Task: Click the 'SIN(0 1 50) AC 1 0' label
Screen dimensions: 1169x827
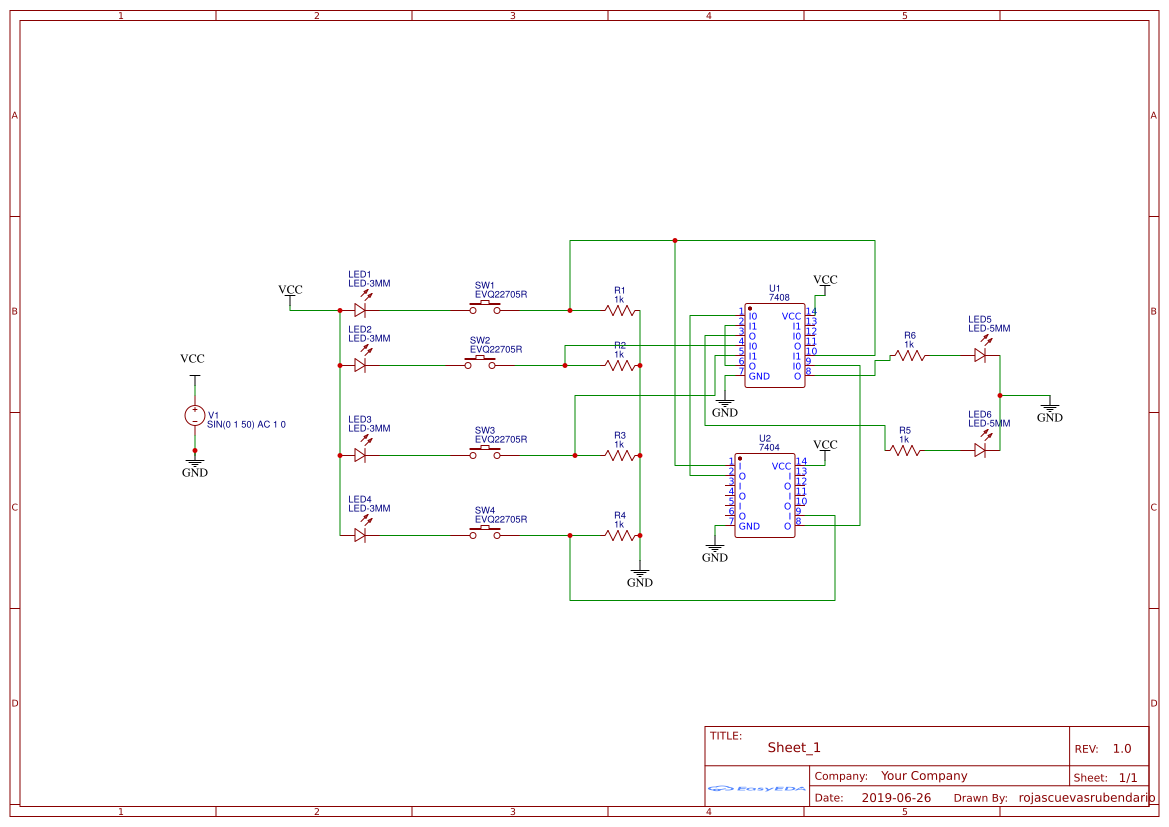Action: click(246, 424)
